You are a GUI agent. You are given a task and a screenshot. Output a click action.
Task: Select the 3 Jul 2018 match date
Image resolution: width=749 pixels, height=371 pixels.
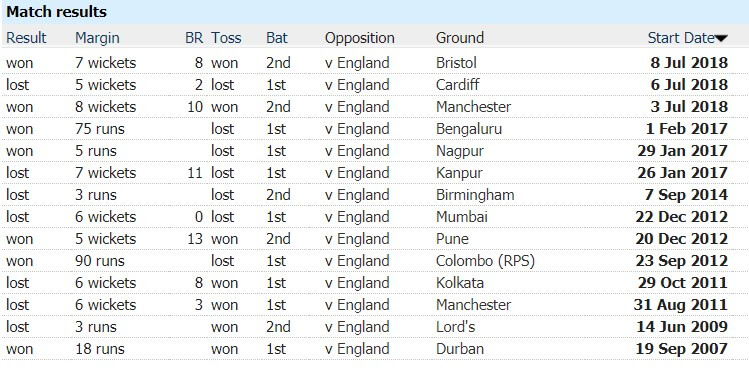coord(689,106)
